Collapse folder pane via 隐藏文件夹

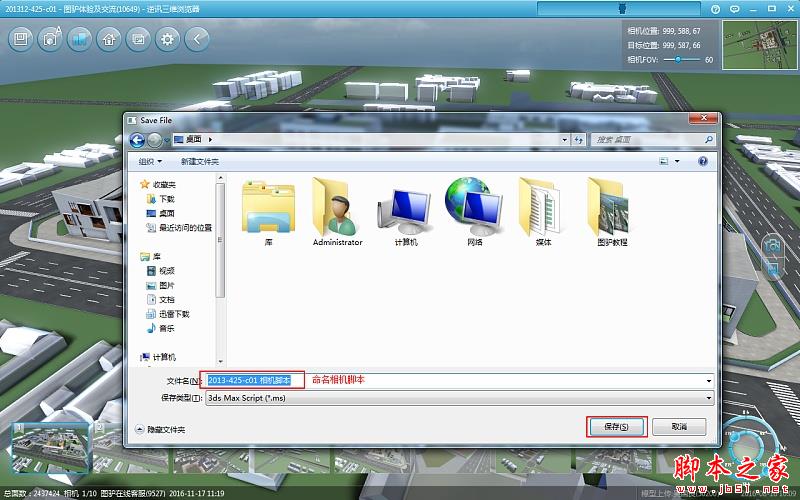coord(160,429)
